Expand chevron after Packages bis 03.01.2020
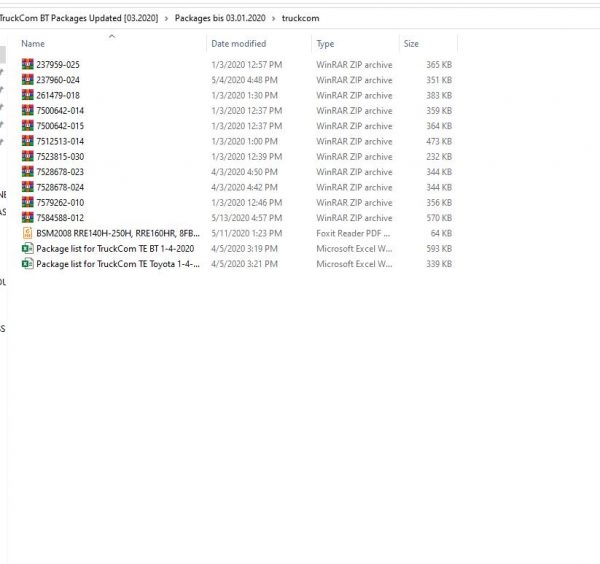 click(x=274, y=18)
